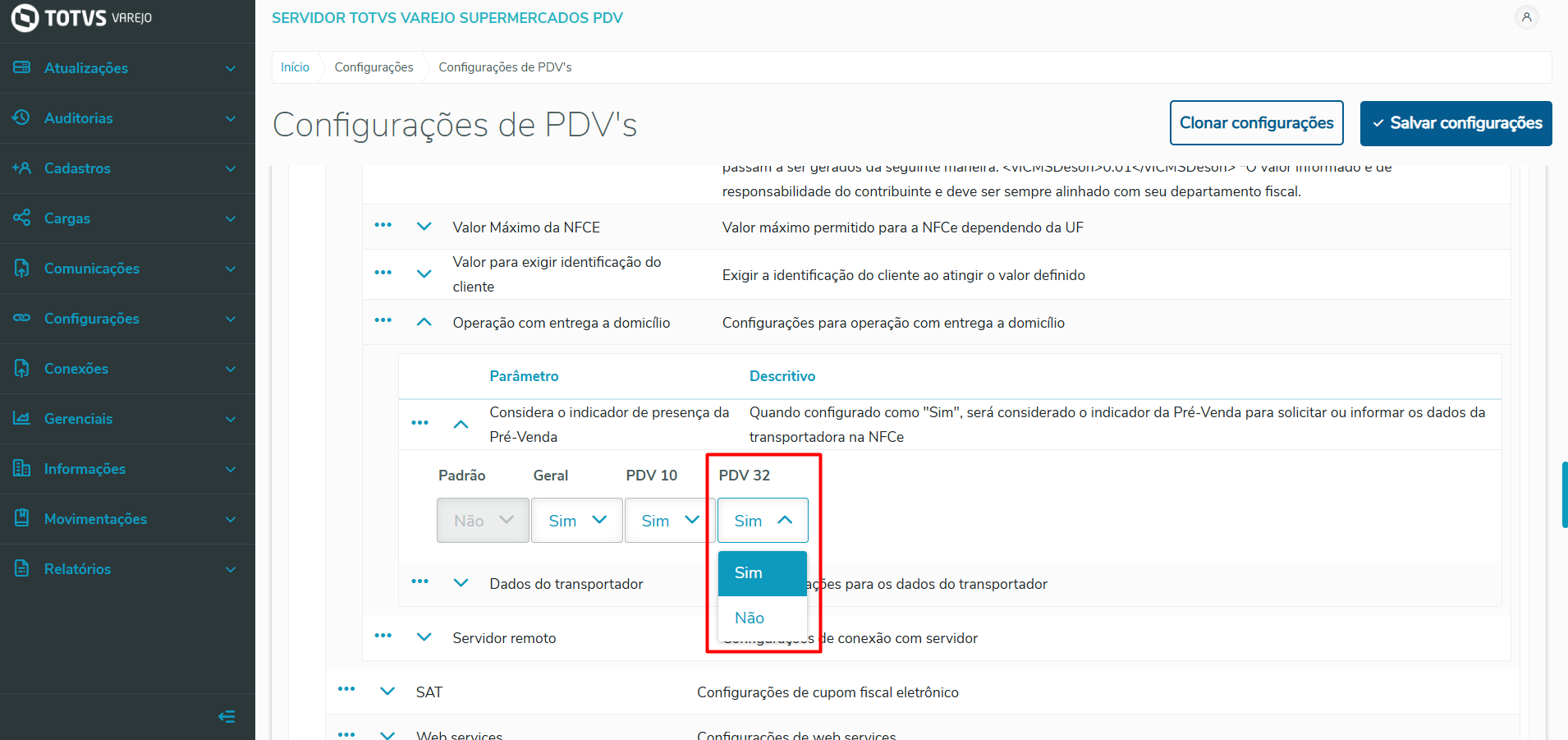Click the PDV 10 column label
The width and height of the screenshot is (1568, 740).
[652, 476]
